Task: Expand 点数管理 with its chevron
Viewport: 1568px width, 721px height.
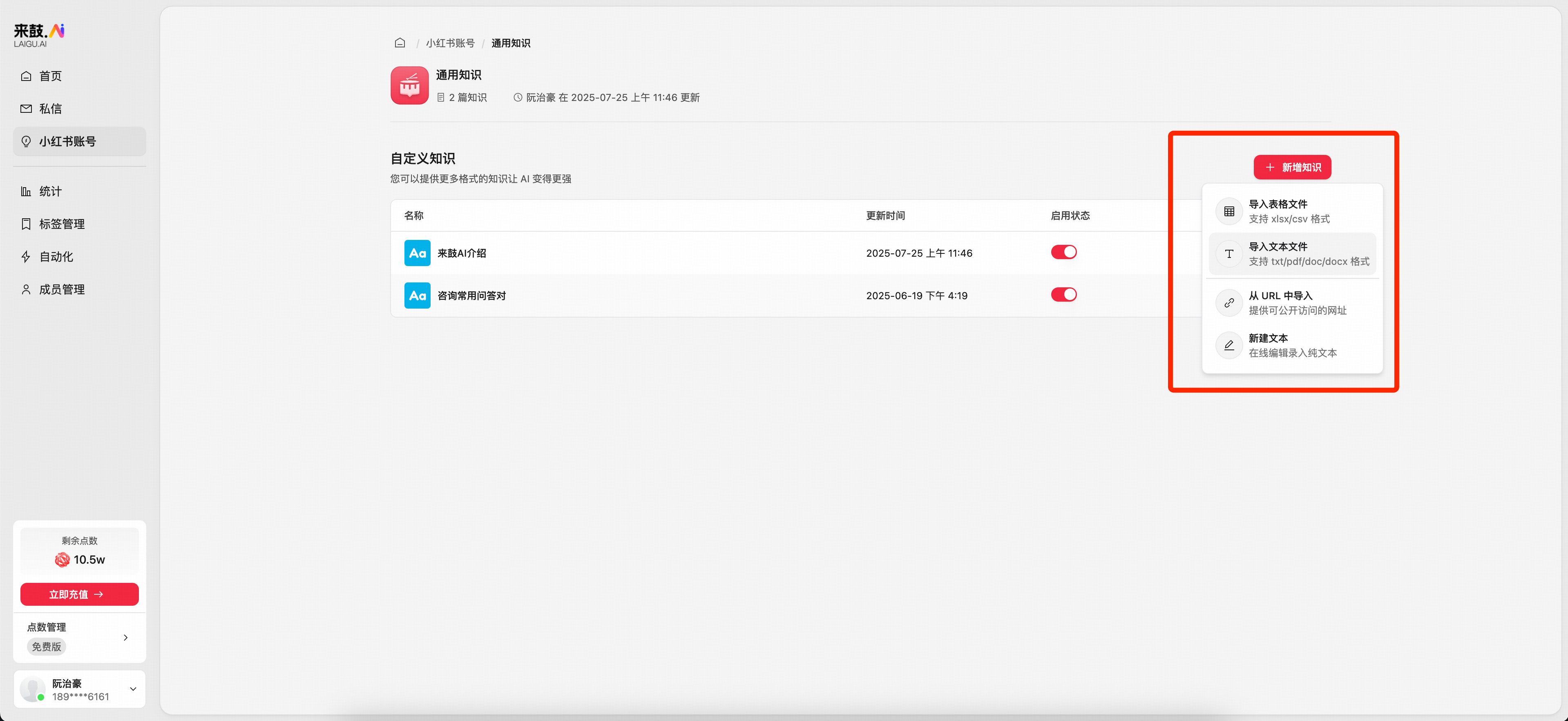Action: point(125,638)
